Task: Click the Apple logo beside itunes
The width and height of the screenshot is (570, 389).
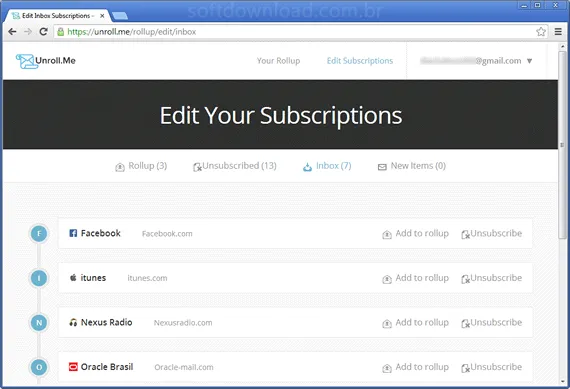Action: pyautogui.click(x=73, y=278)
